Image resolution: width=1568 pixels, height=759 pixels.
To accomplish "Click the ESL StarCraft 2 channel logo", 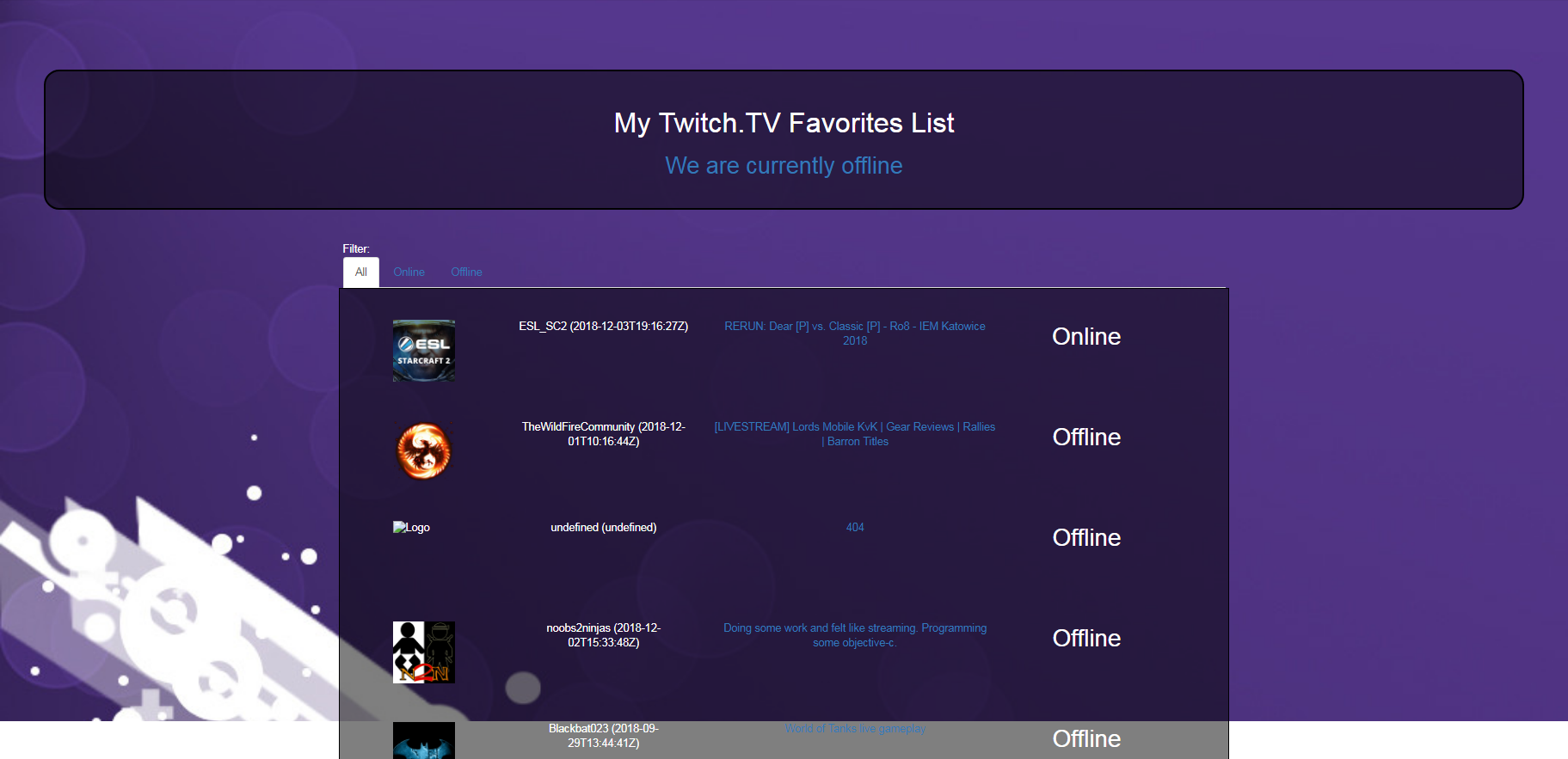I will (423, 351).
